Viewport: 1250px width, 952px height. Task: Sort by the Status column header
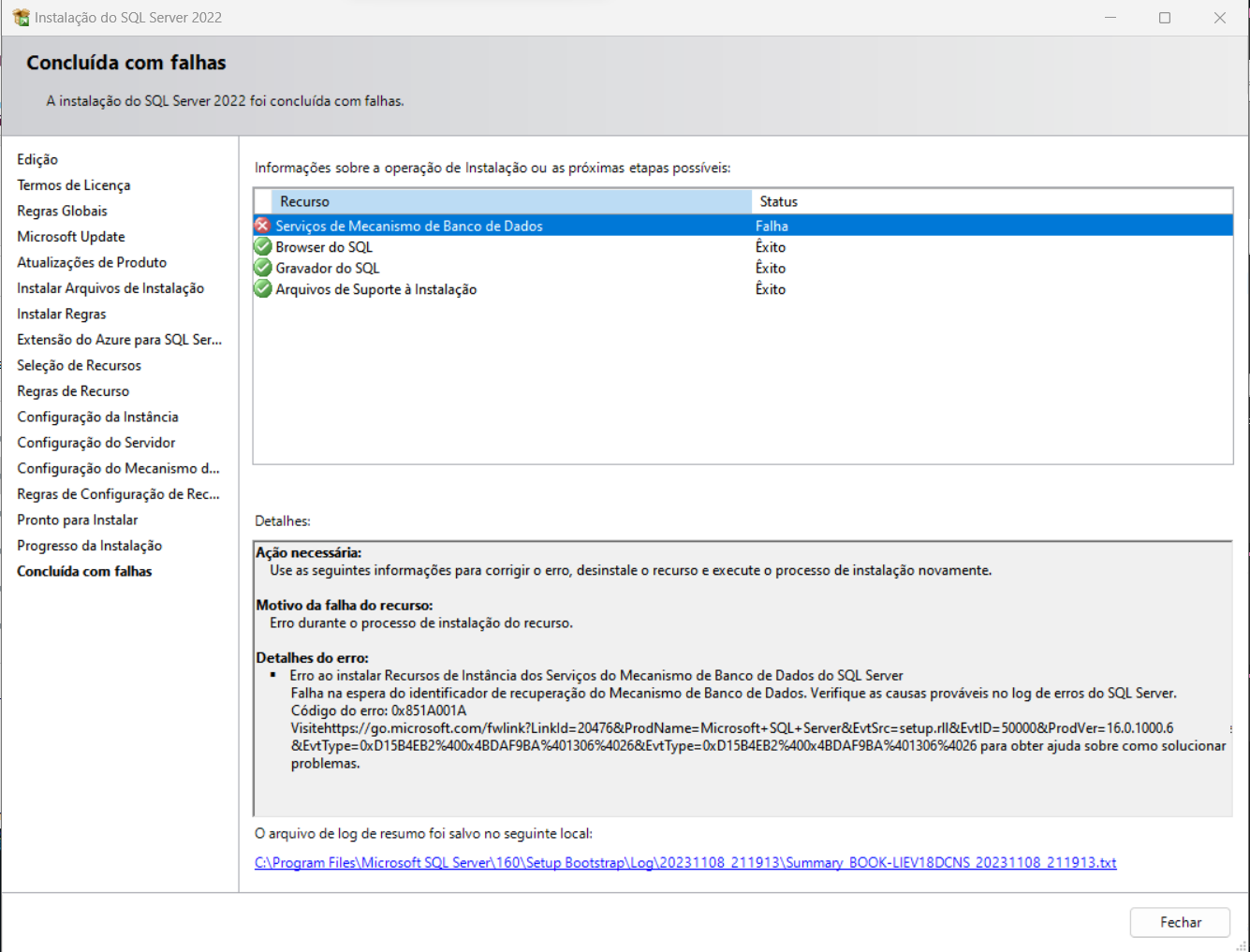coord(992,201)
